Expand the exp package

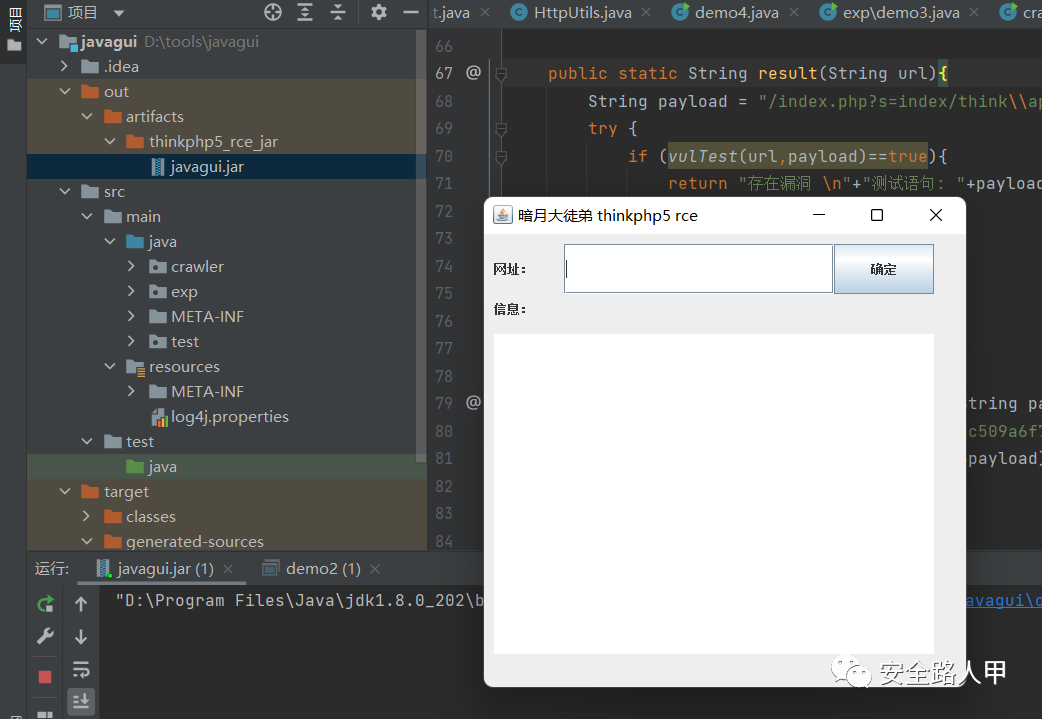[132, 291]
